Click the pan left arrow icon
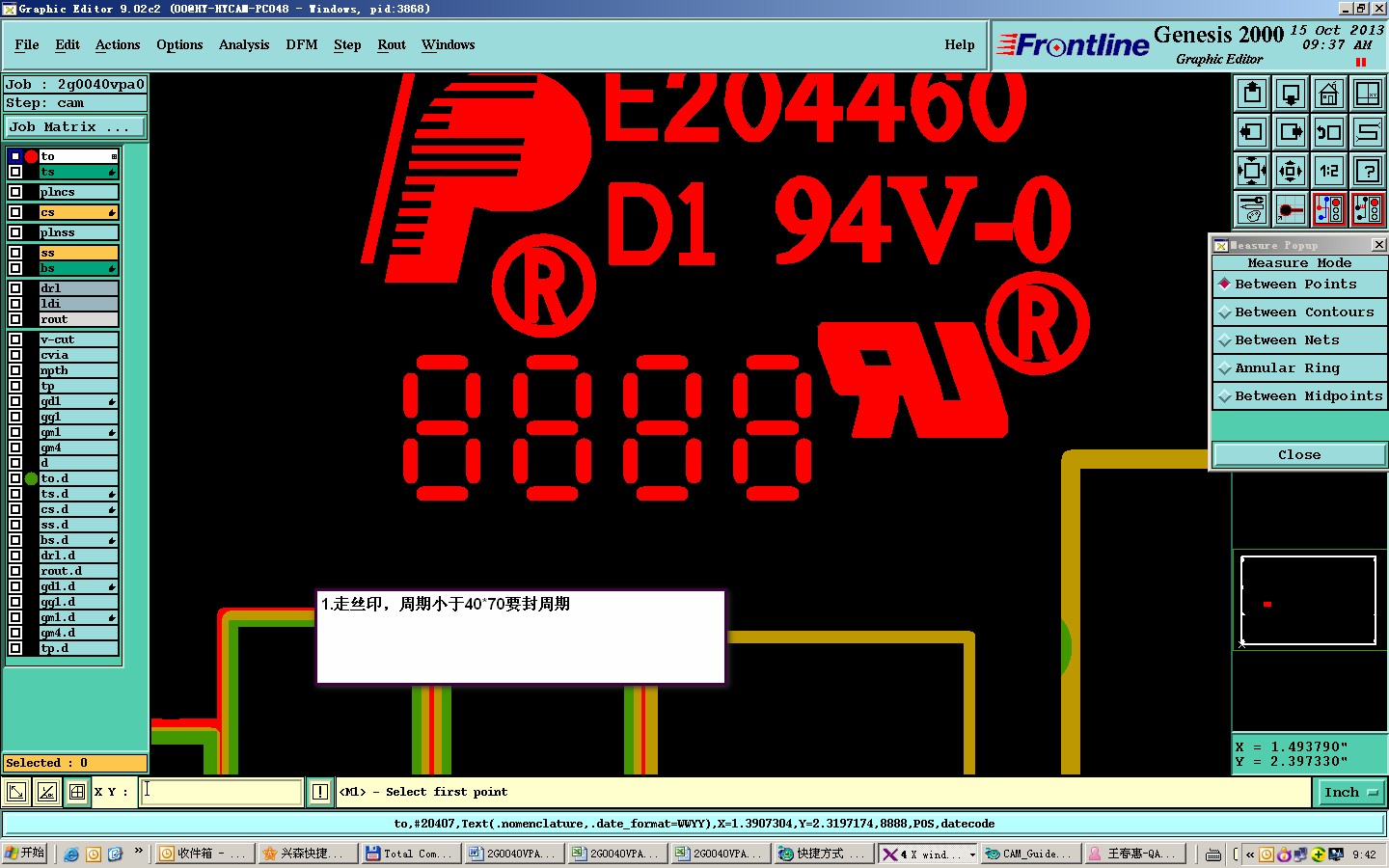Screen dimensions: 1389x868 pyautogui.click(x=1252, y=132)
